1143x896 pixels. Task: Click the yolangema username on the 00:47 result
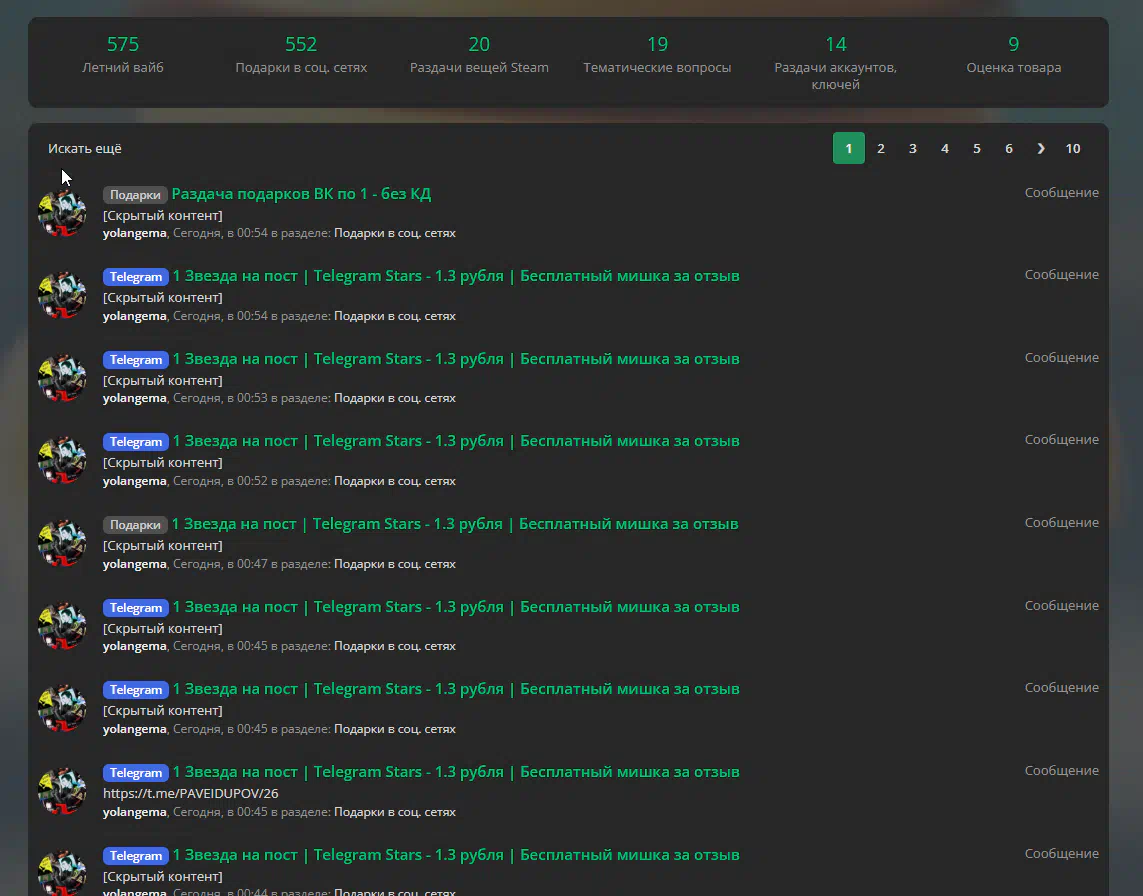pos(134,564)
